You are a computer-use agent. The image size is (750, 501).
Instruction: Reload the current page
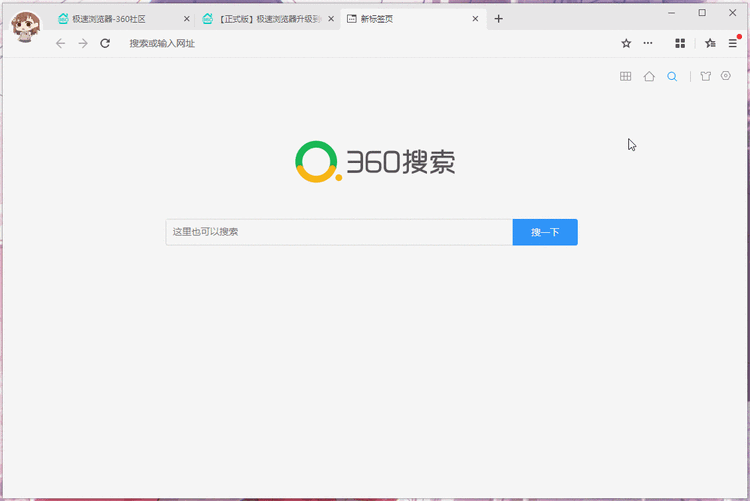pos(105,44)
